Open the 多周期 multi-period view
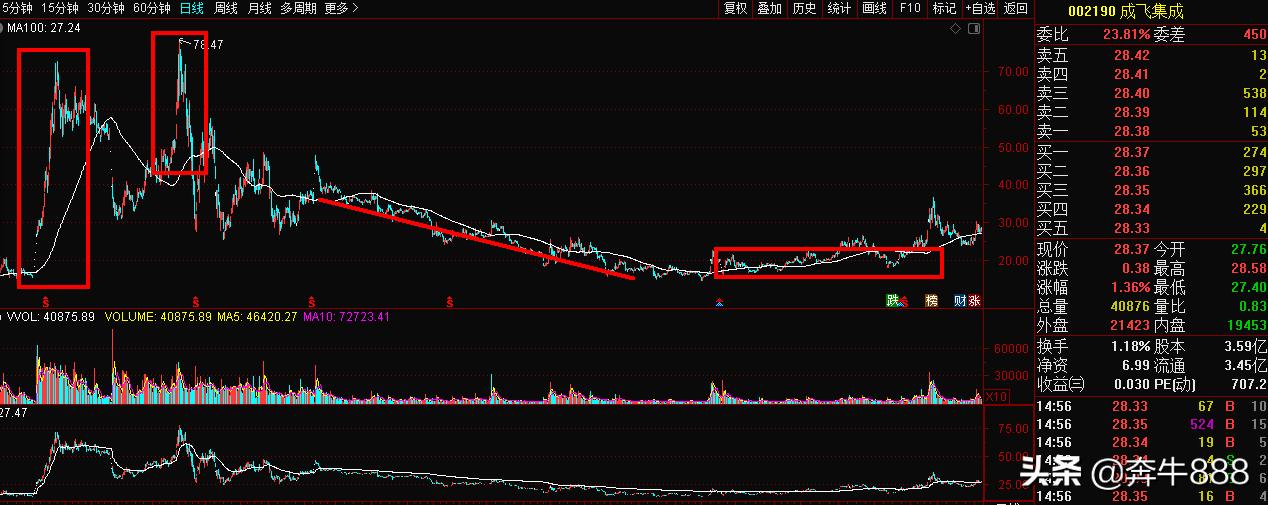1268x505 pixels. [299, 8]
